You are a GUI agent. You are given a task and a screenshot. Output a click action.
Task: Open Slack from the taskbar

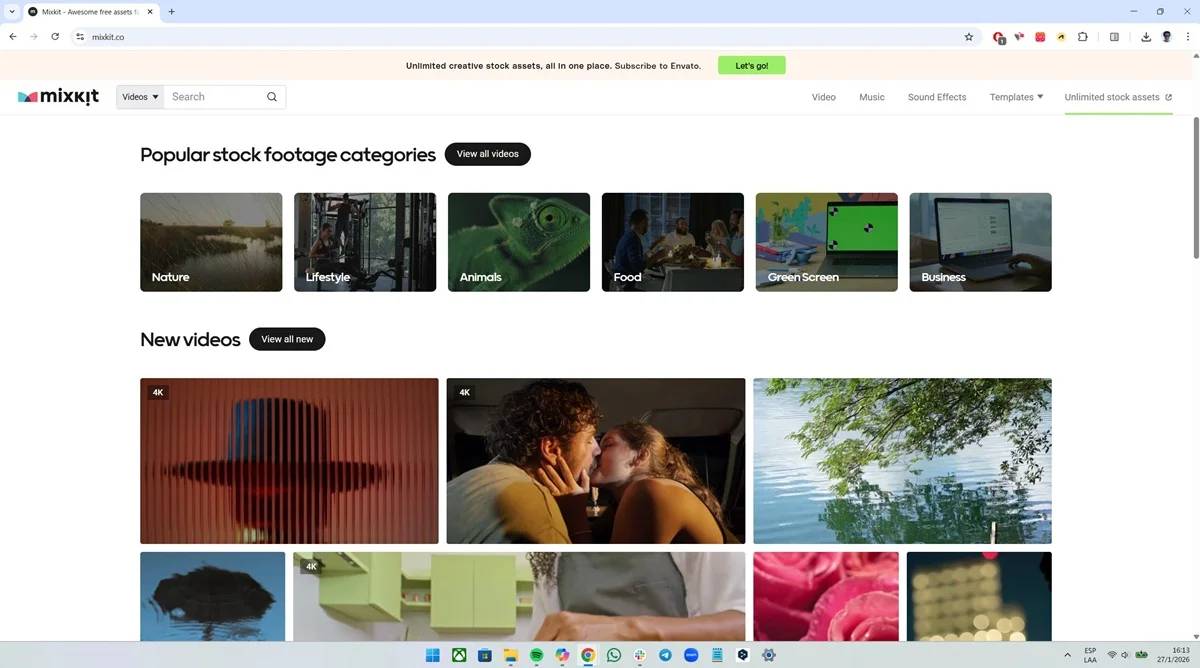click(640, 655)
